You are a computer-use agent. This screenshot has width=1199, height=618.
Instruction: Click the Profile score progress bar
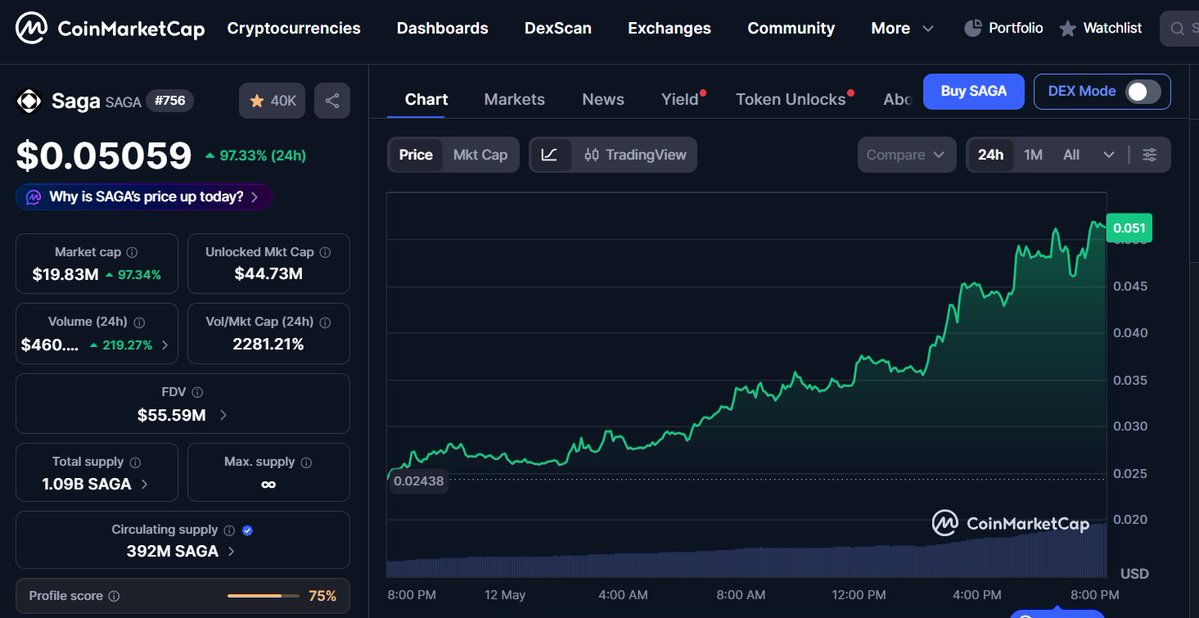(x=263, y=596)
